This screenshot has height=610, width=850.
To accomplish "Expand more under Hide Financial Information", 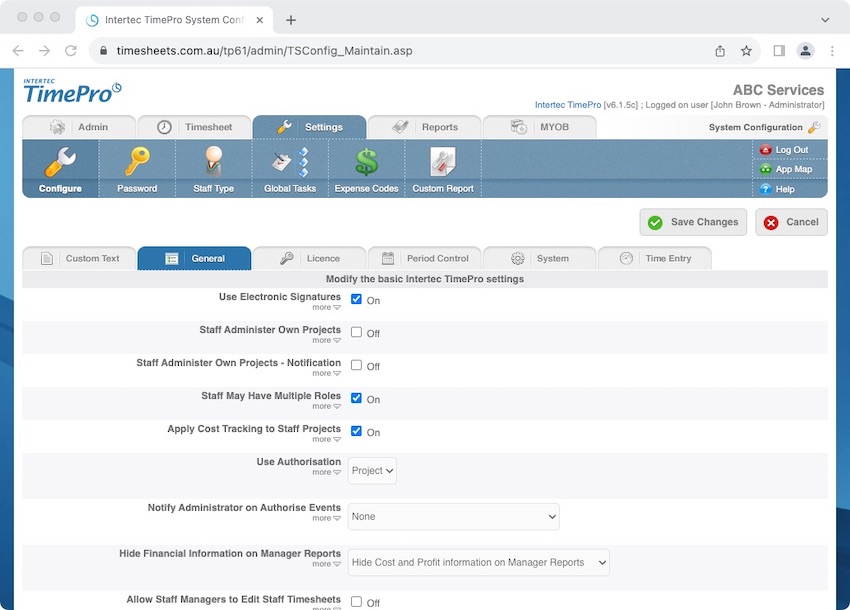I will pyautogui.click(x=326, y=564).
